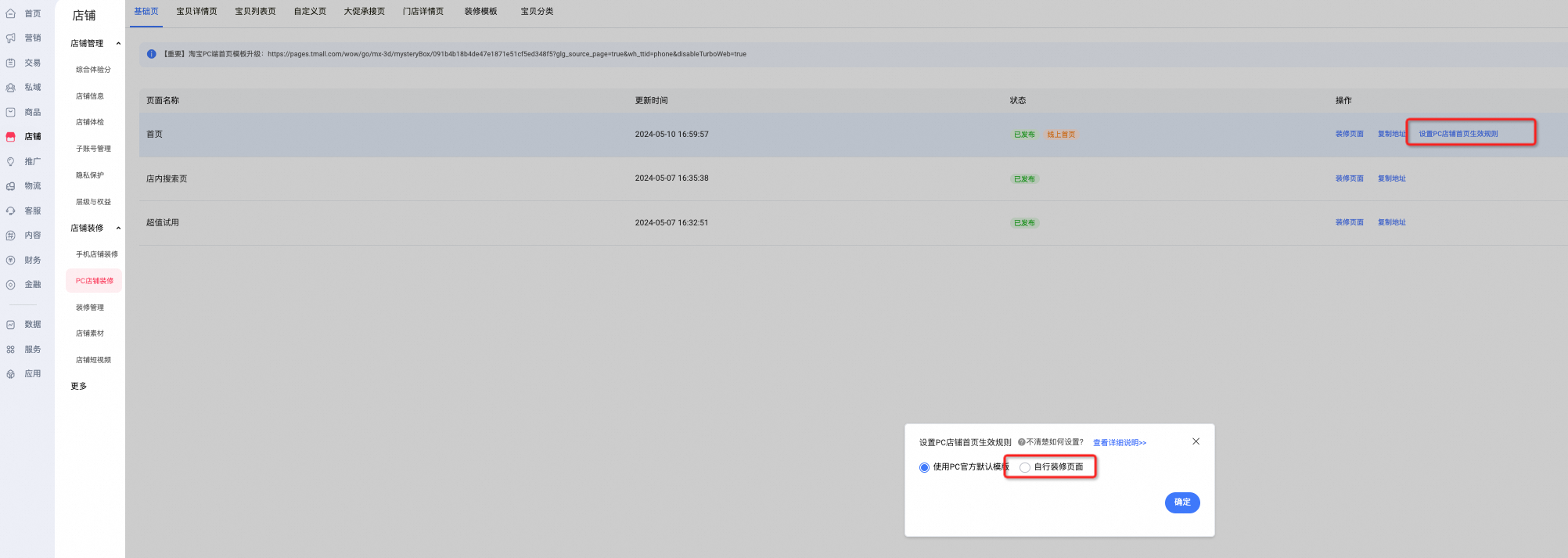Click the 已发布 tag in 首页 row
Viewport: 1568px width, 558px height.
(1024, 135)
